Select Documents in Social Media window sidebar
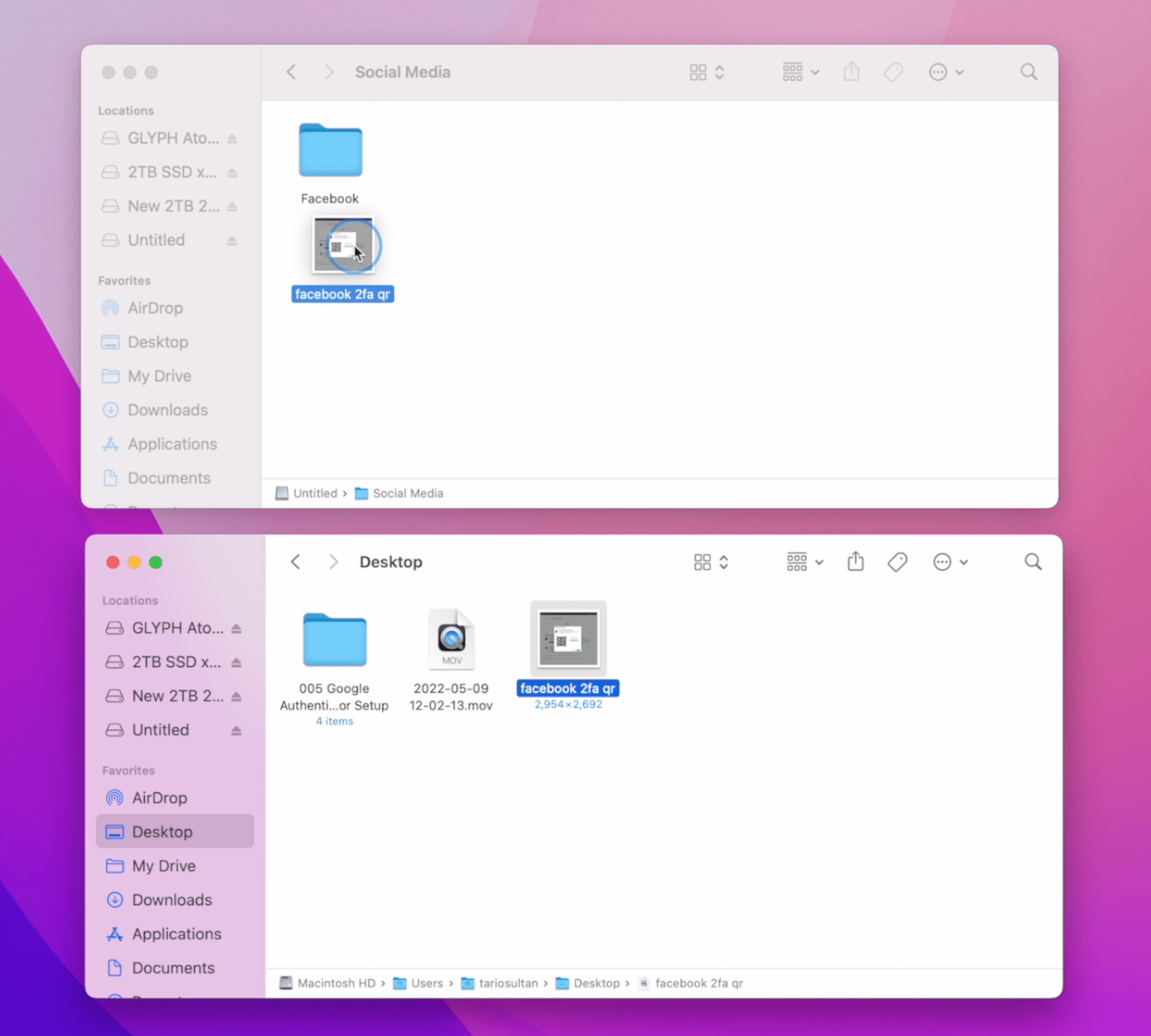Screen dimensions: 1151x1036 click(171, 478)
